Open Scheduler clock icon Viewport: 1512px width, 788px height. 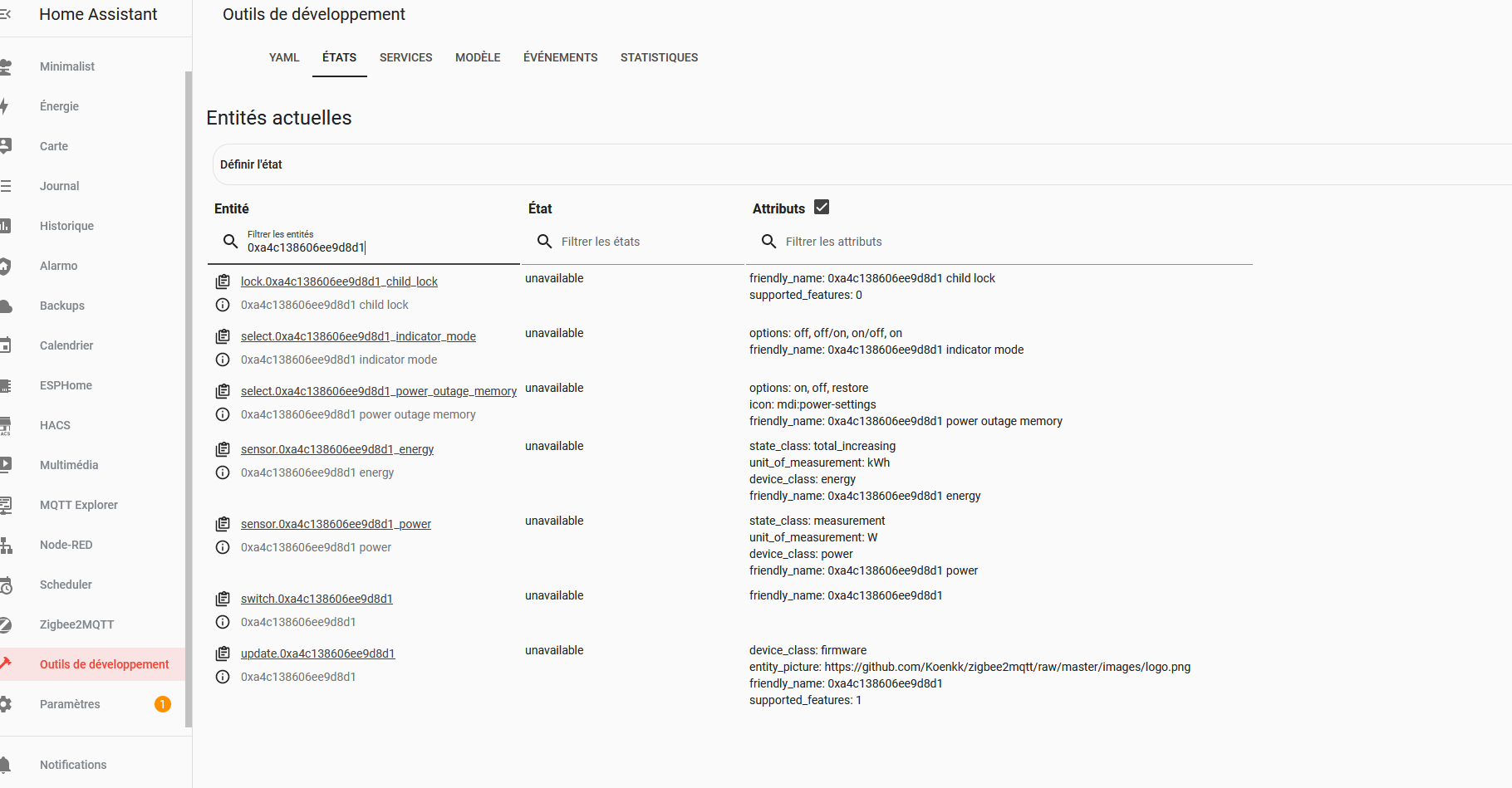point(5,585)
